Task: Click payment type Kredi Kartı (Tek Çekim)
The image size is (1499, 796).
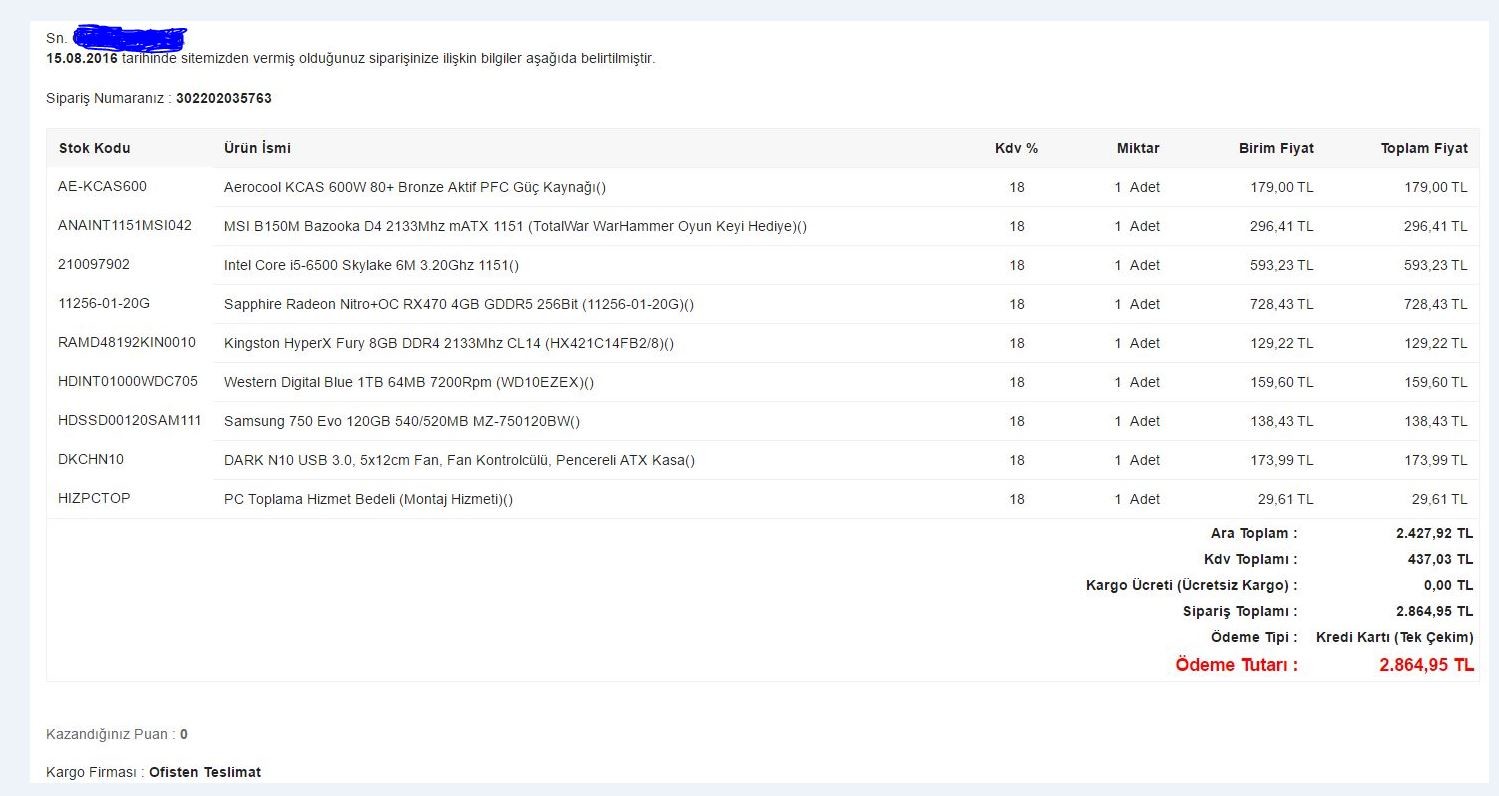Action: [x=1394, y=637]
